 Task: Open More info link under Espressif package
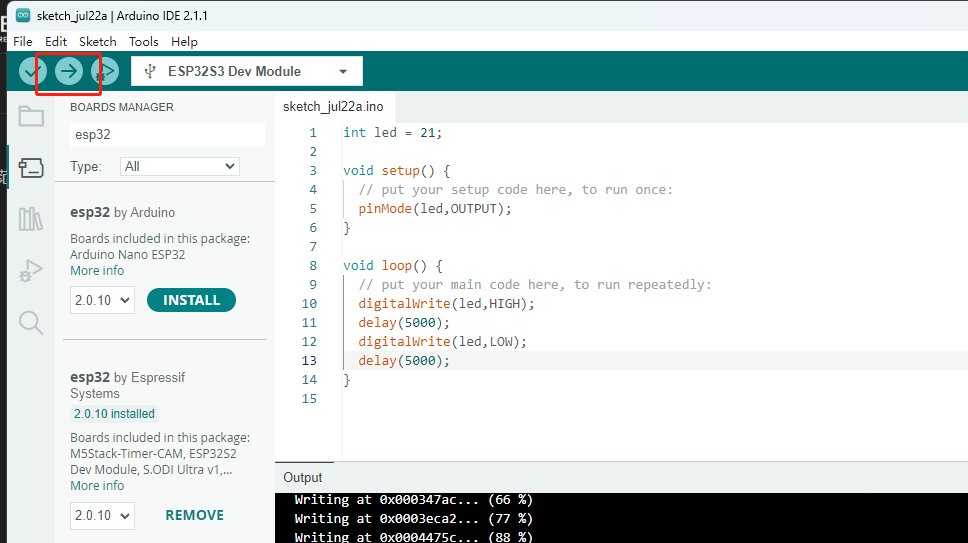click(97, 486)
